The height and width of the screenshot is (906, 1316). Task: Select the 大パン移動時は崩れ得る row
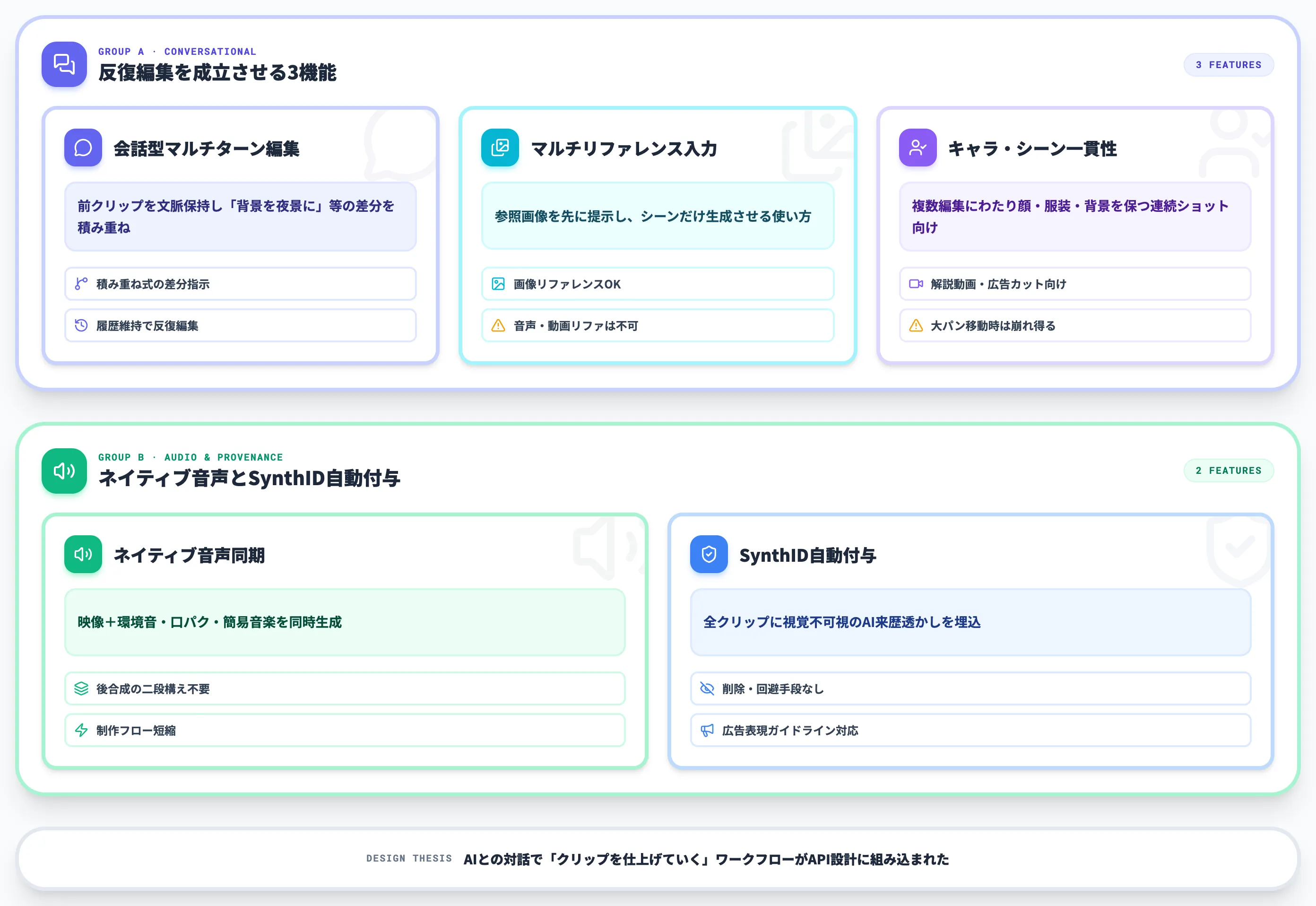[1075, 325]
